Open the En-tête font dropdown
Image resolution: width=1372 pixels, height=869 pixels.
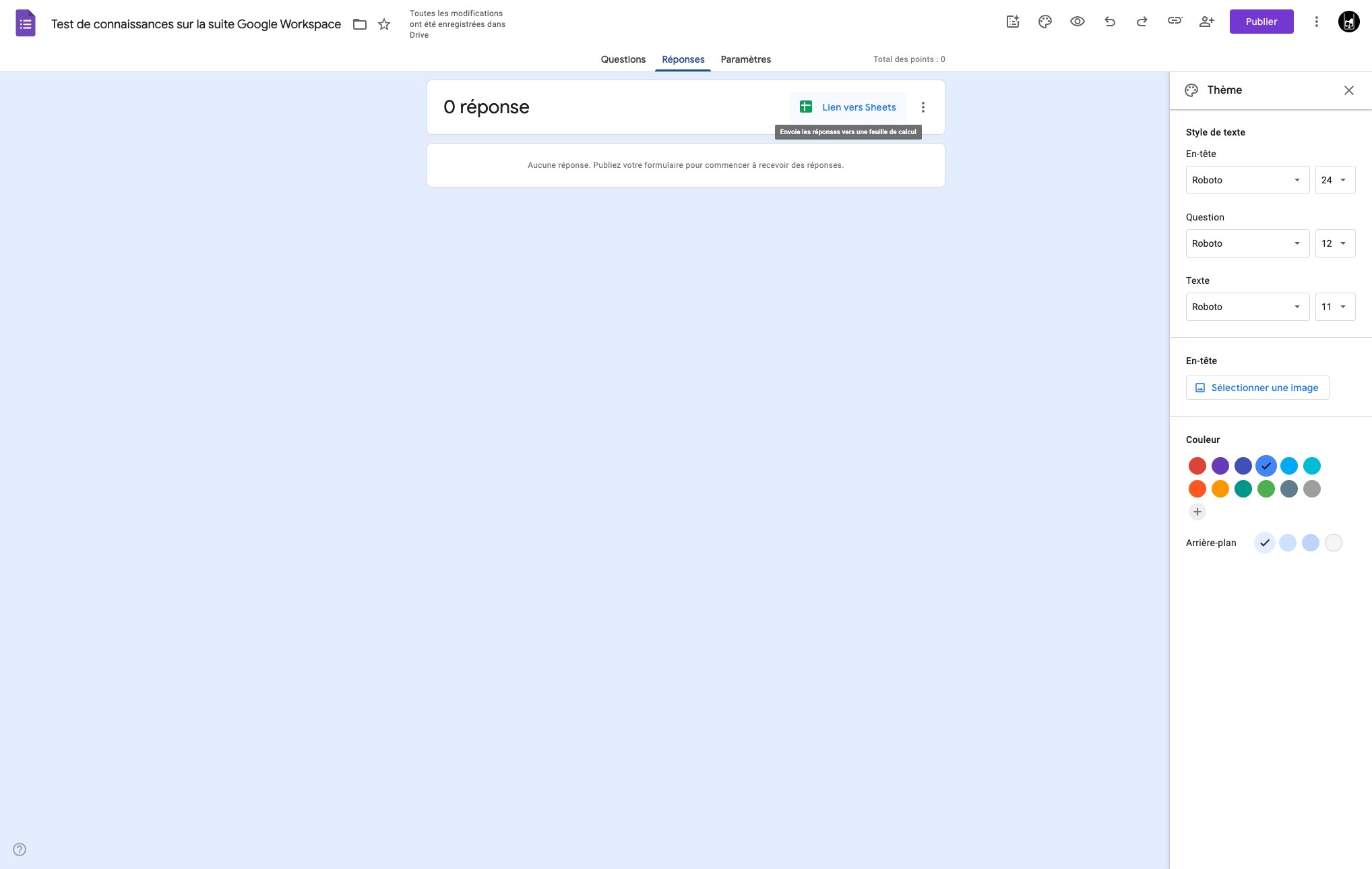click(1247, 180)
